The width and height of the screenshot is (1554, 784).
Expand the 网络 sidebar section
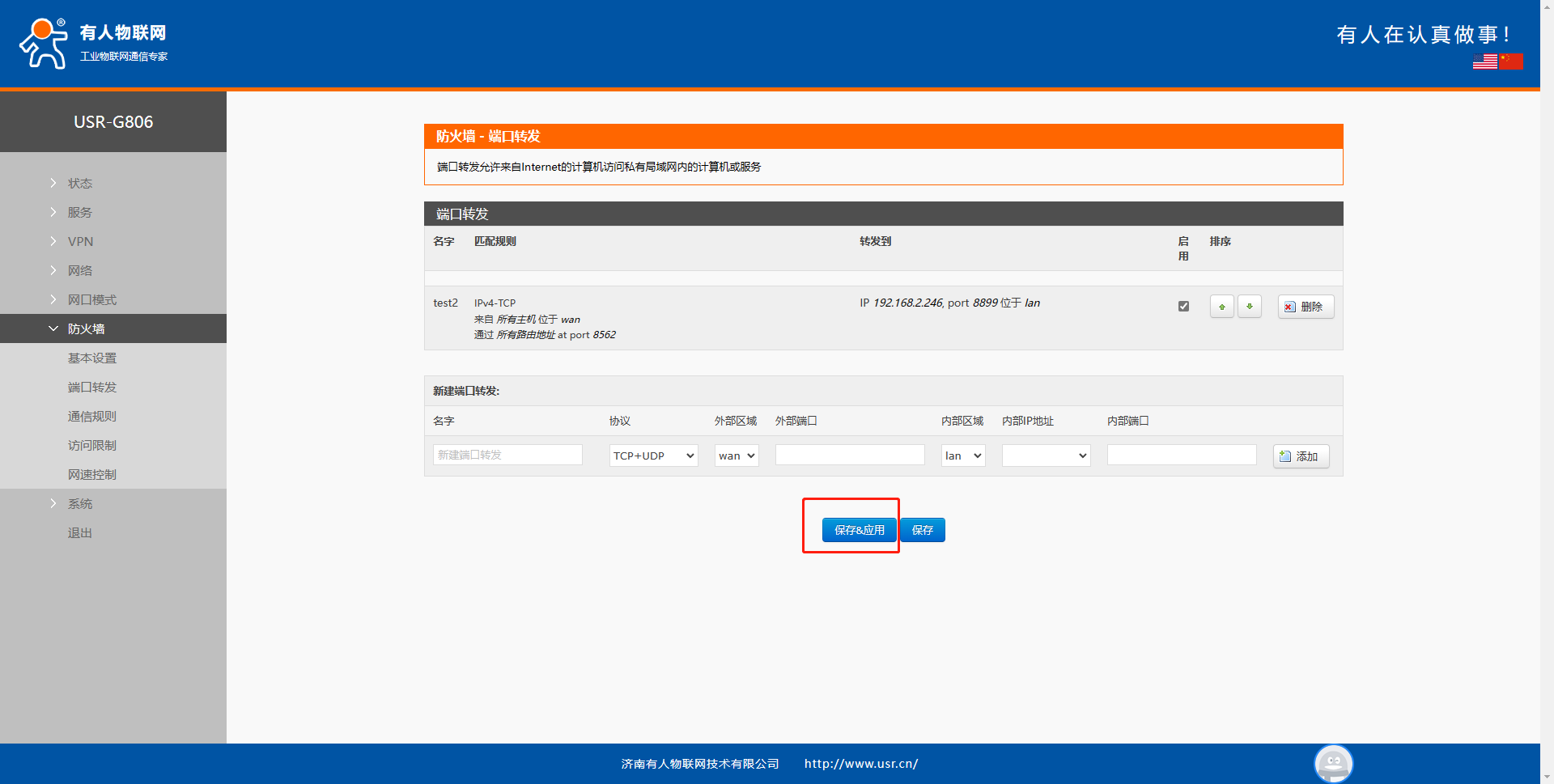80,270
